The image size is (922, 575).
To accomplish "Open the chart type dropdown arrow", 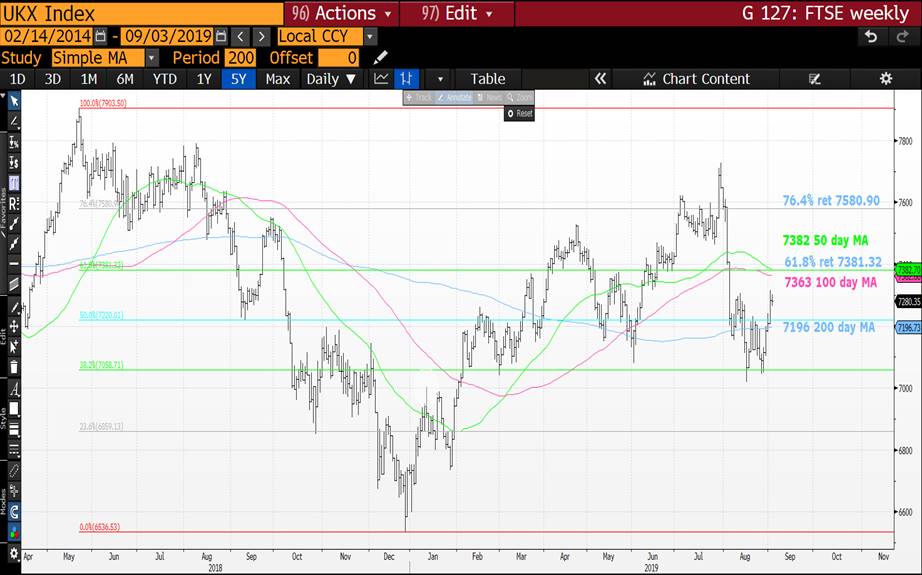I will [x=440, y=79].
